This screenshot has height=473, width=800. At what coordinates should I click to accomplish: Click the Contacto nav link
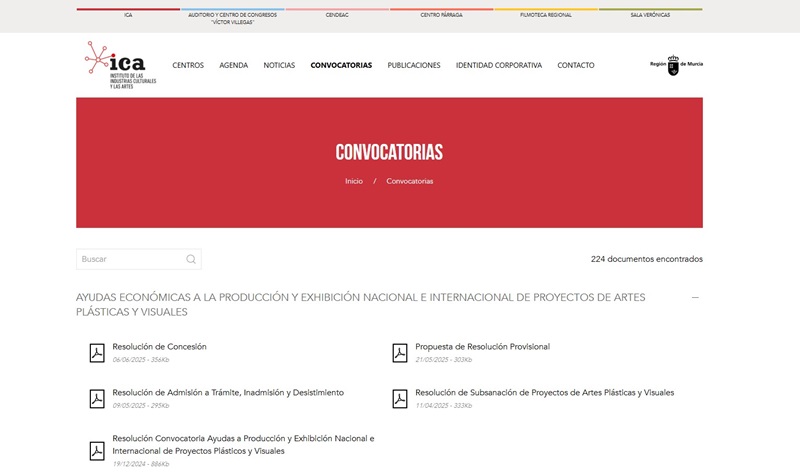576,66
